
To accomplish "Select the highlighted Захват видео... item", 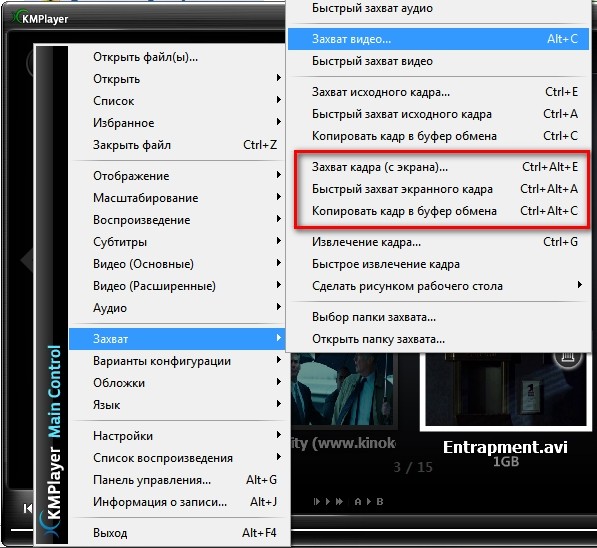I will 438,39.
